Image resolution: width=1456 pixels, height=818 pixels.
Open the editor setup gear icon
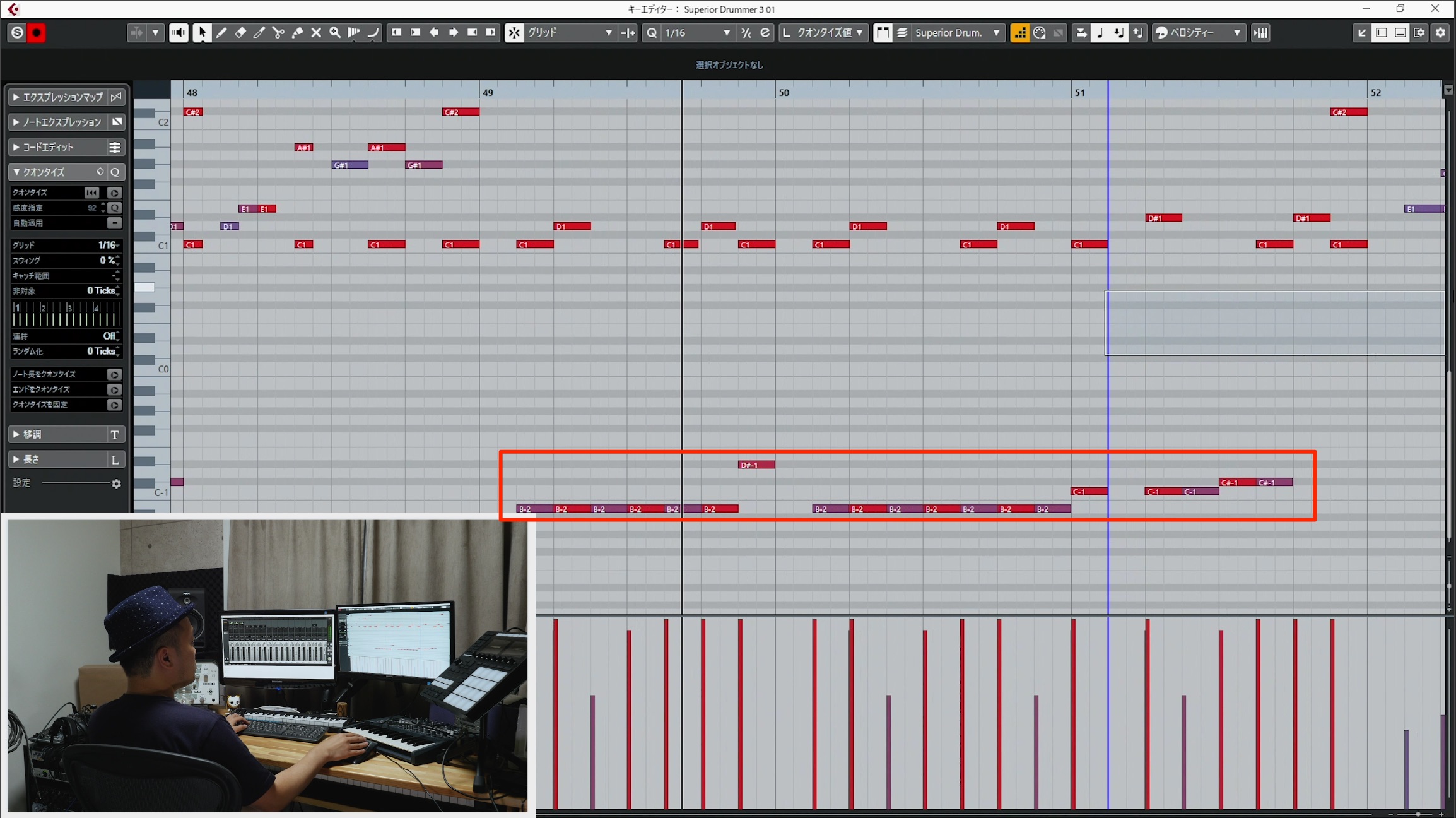[1440, 33]
